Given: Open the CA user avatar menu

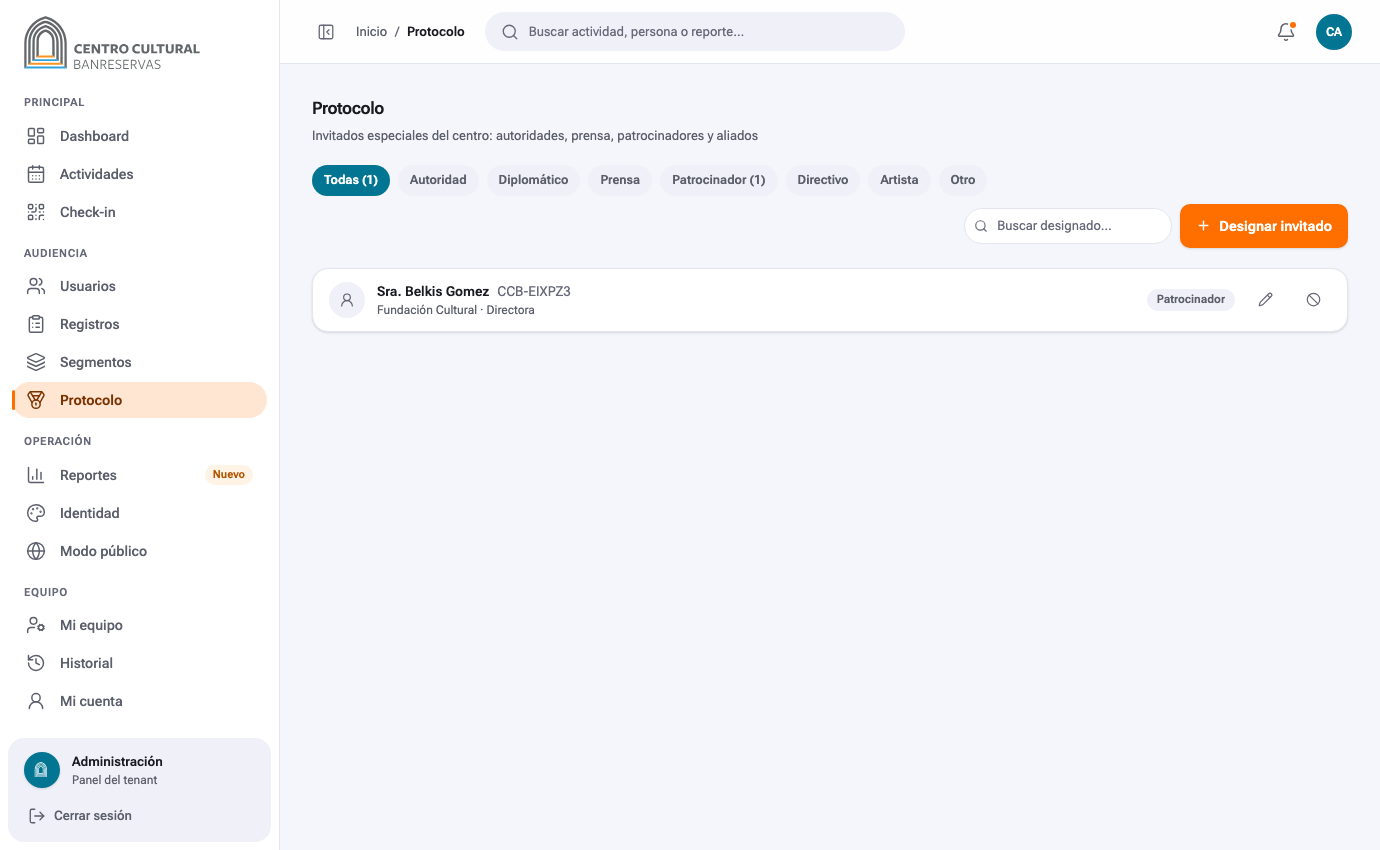Looking at the screenshot, I should click(x=1334, y=32).
